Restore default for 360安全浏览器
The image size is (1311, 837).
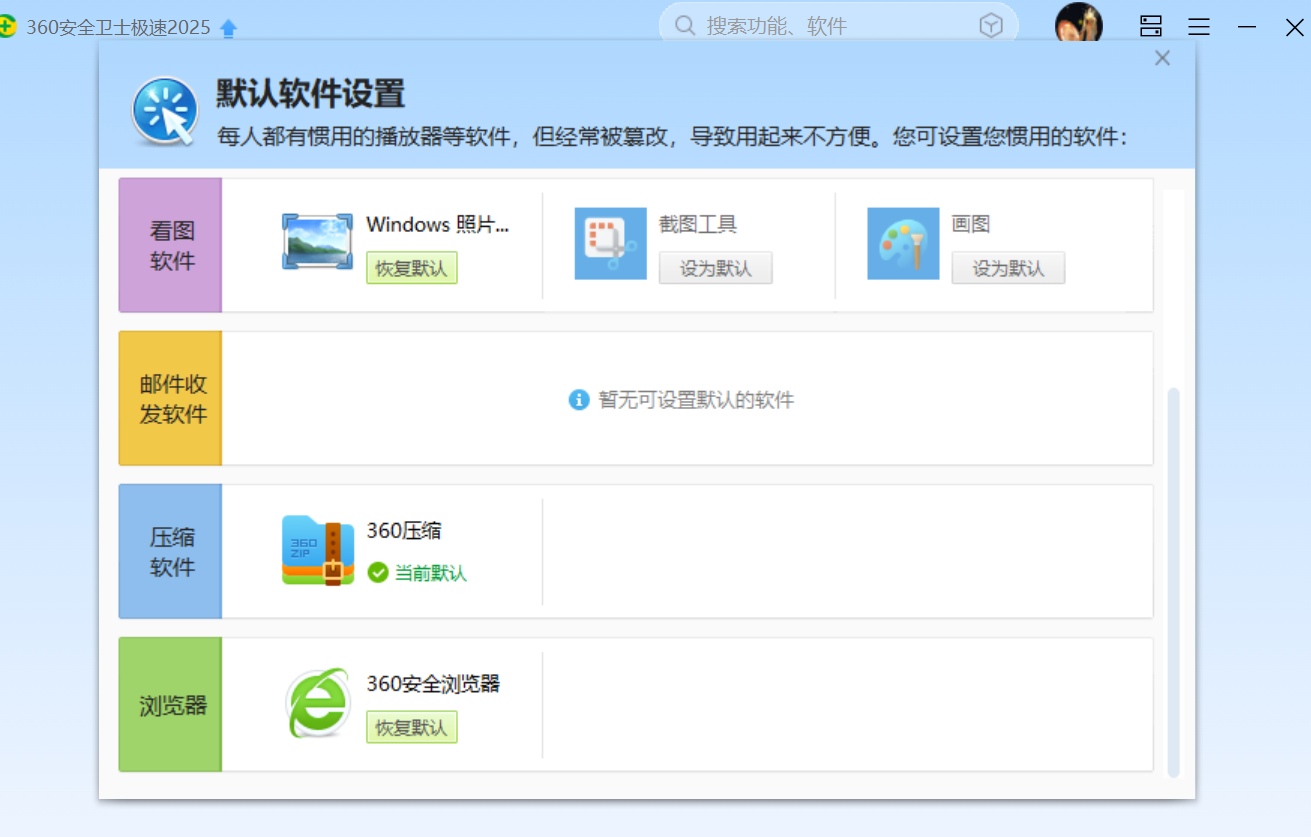click(x=411, y=727)
